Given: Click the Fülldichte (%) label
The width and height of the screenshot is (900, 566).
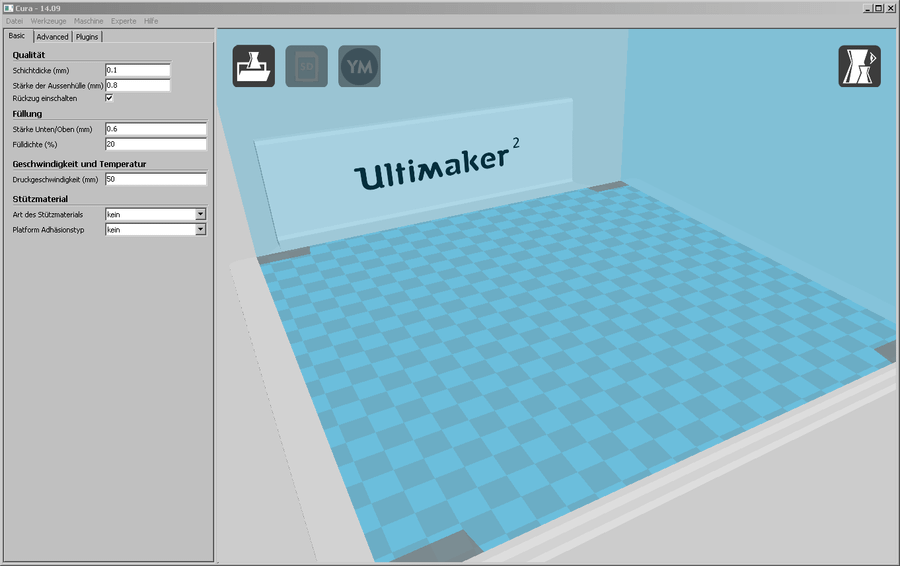Looking at the screenshot, I should (x=34, y=145).
